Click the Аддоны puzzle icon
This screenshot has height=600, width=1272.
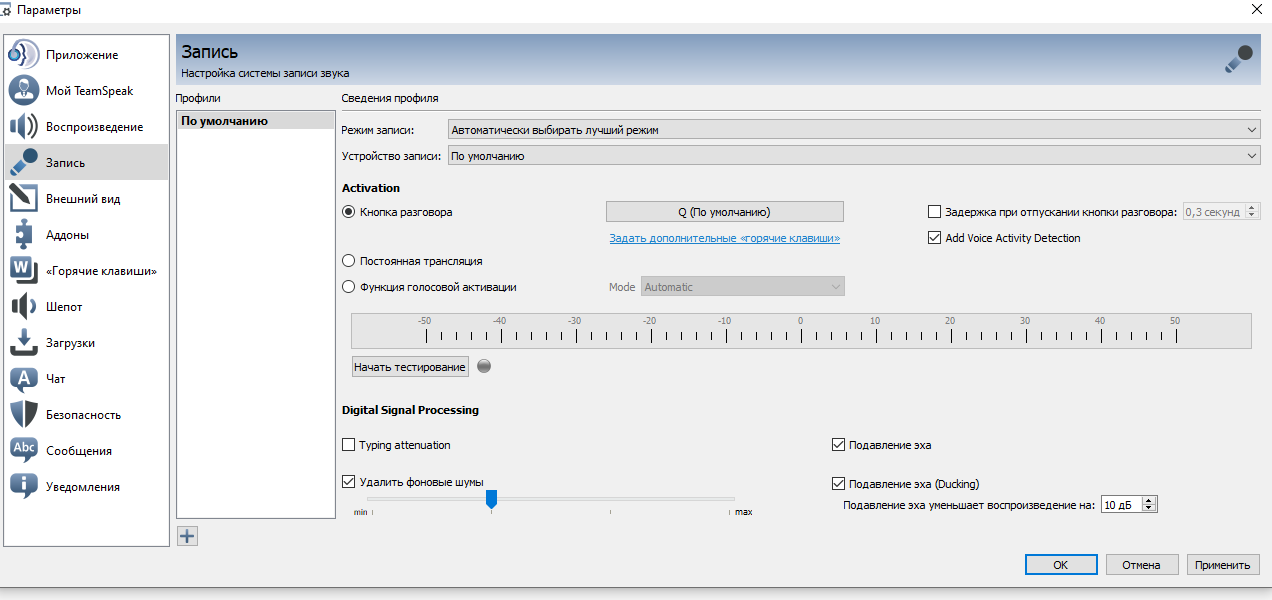tap(24, 235)
